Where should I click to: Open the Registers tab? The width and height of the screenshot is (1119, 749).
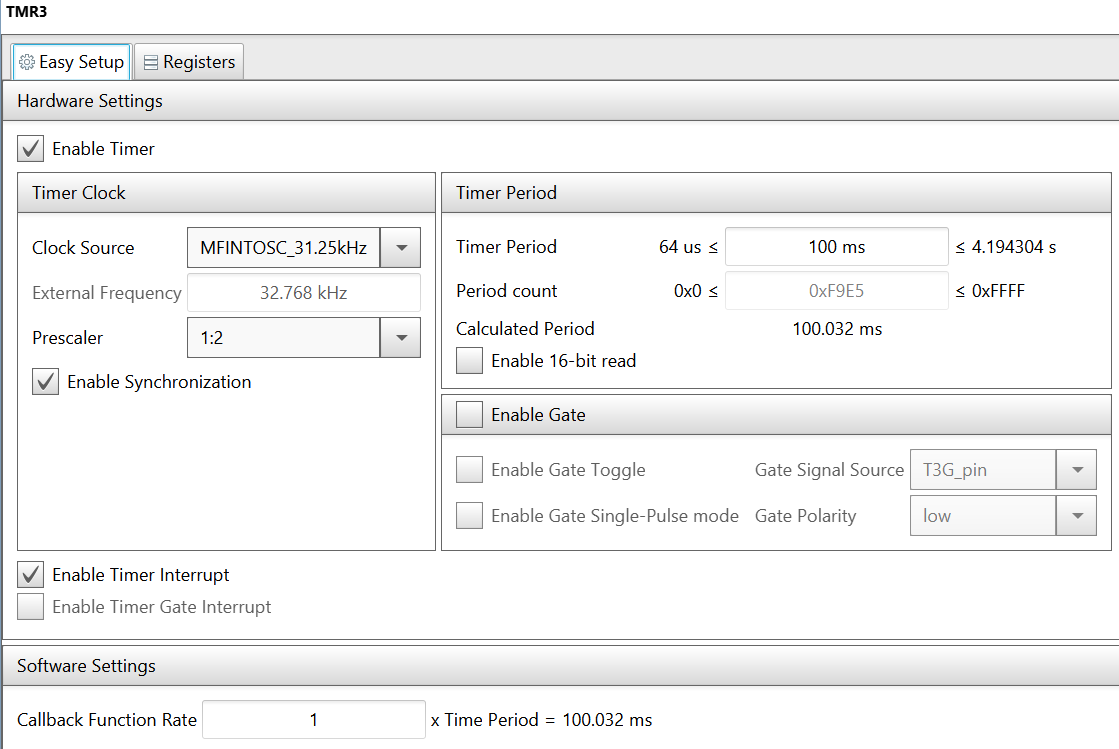[x=189, y=62]
